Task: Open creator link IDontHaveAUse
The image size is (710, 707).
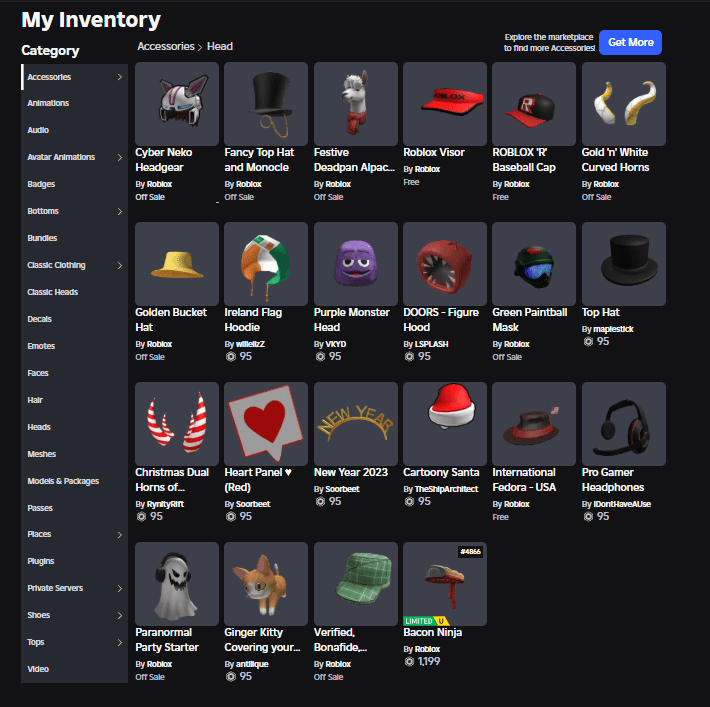Action: (622, 504)
